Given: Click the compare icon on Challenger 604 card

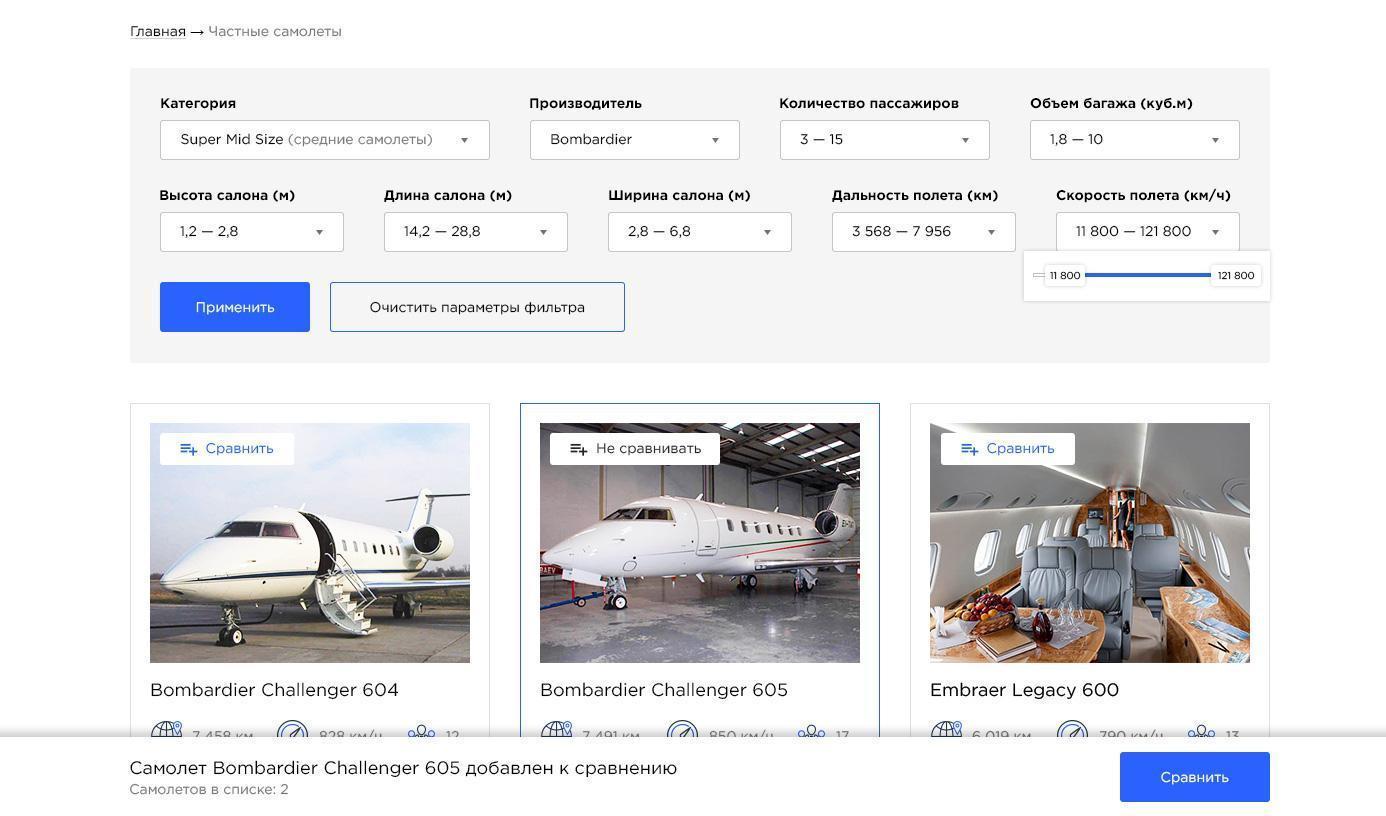Looking at the screenshot, I should [x=188, y=449].
